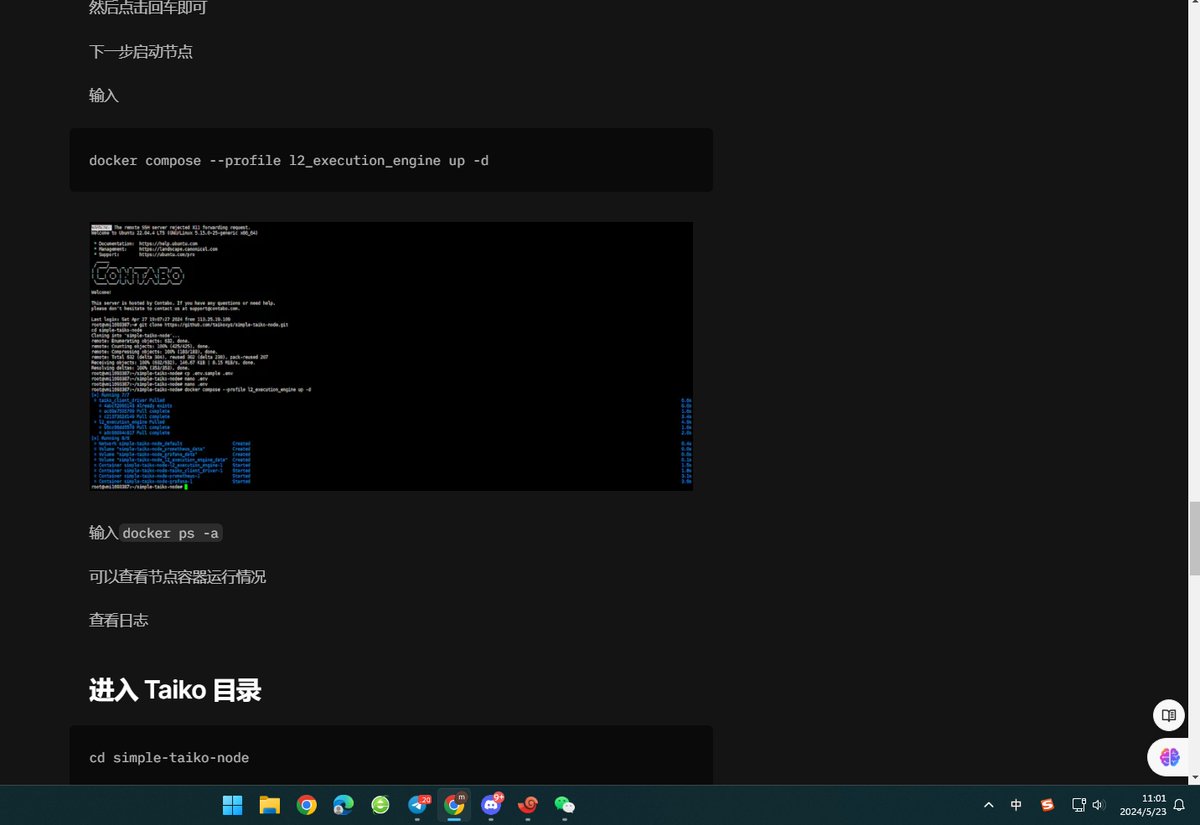Open volume control in the tray
This screenshot has height=825, width=1200.
click(1098, 805)
